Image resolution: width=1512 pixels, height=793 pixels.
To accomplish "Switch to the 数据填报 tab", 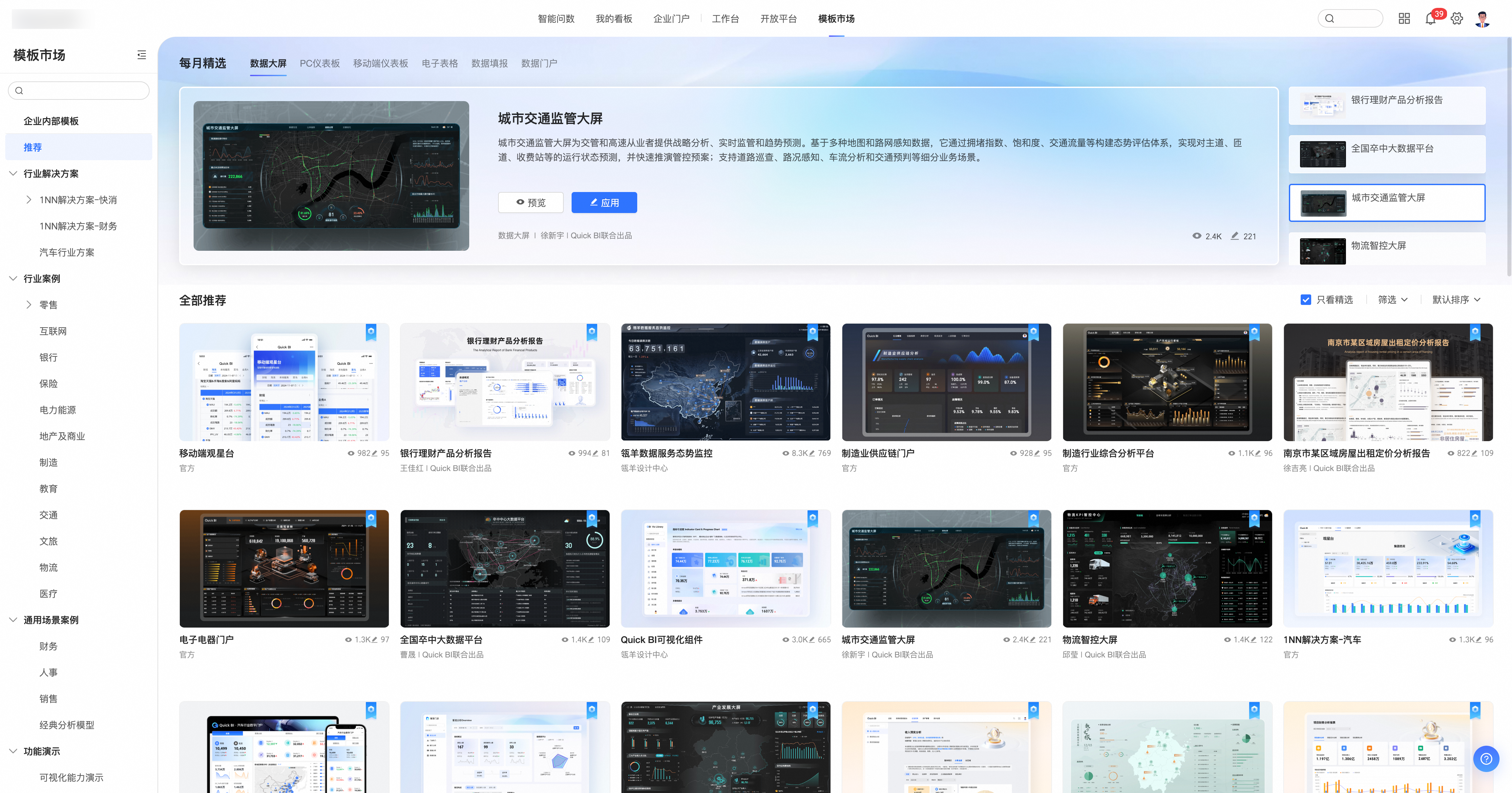I will coord(490,63).
